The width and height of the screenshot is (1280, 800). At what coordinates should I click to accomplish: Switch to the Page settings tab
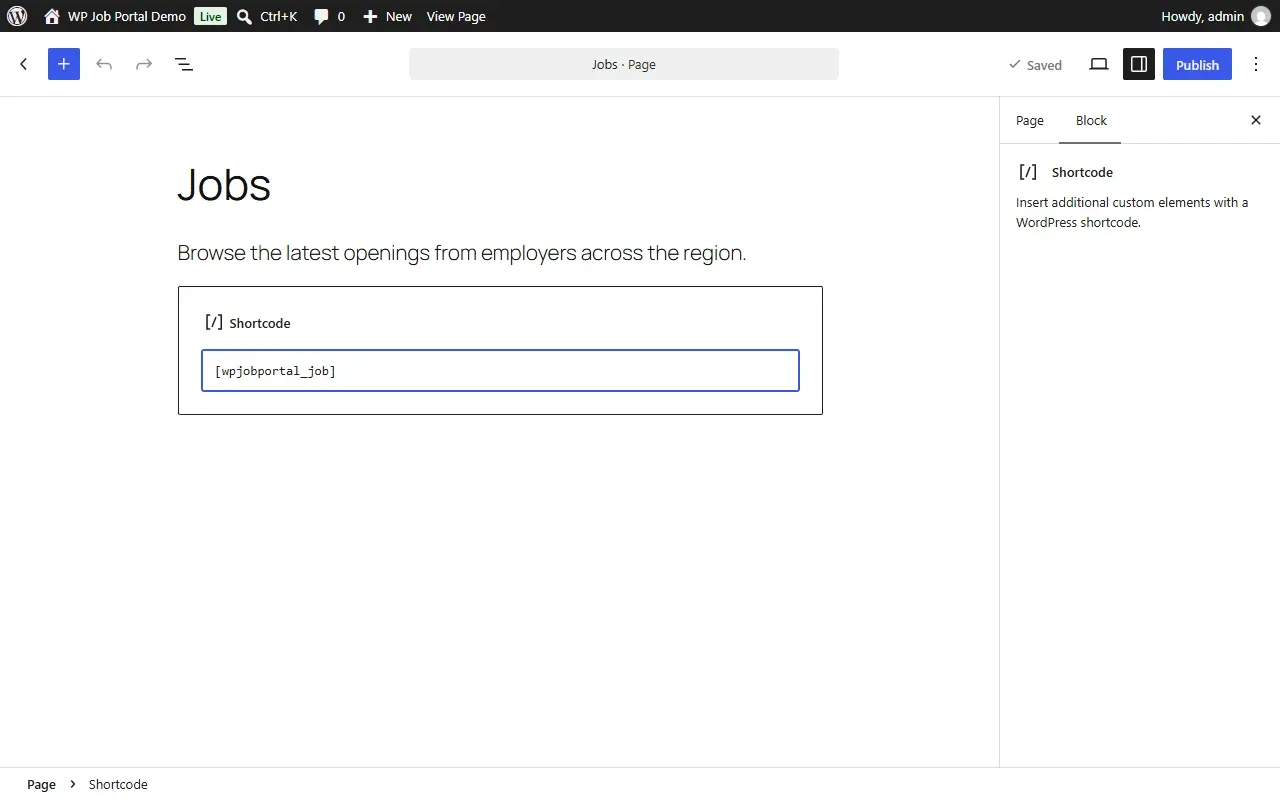[1030, 120]
